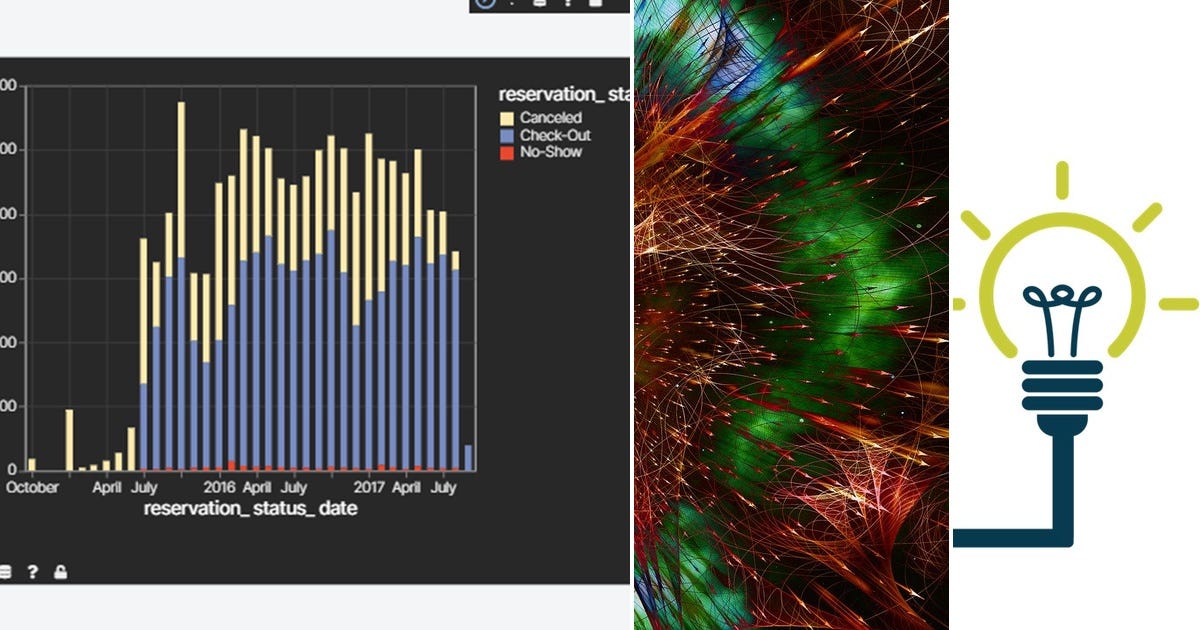
Task: Click the 'October' x-axis label
Action: (x=32, y=488)
